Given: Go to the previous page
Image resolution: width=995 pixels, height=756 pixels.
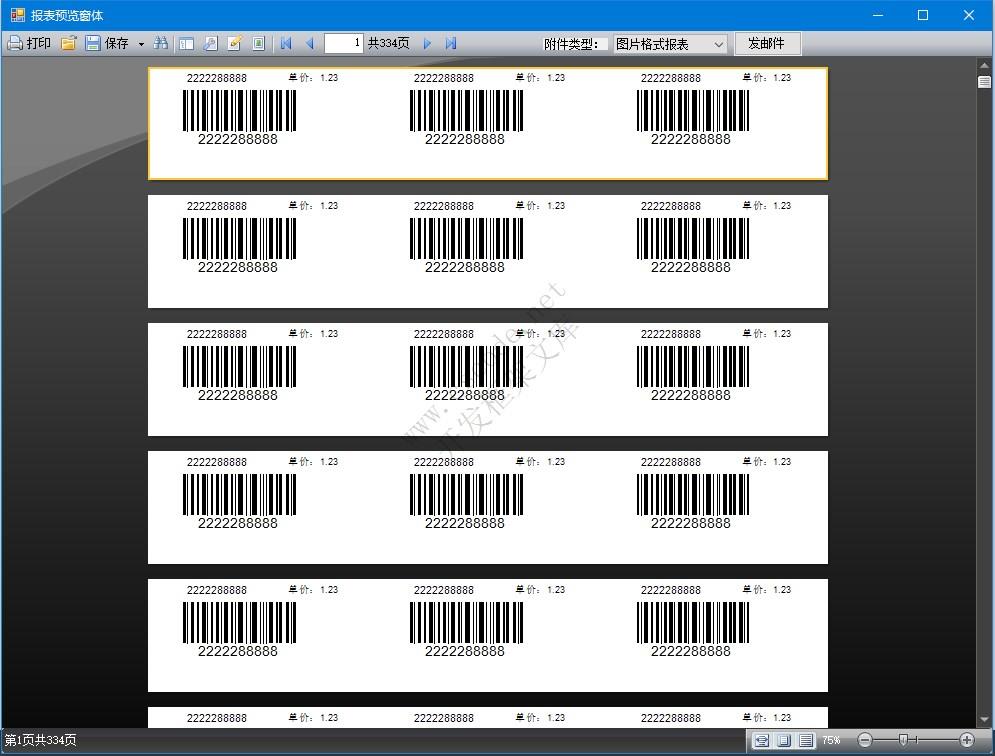Looking at the screenshot, I should pos(309,44).
